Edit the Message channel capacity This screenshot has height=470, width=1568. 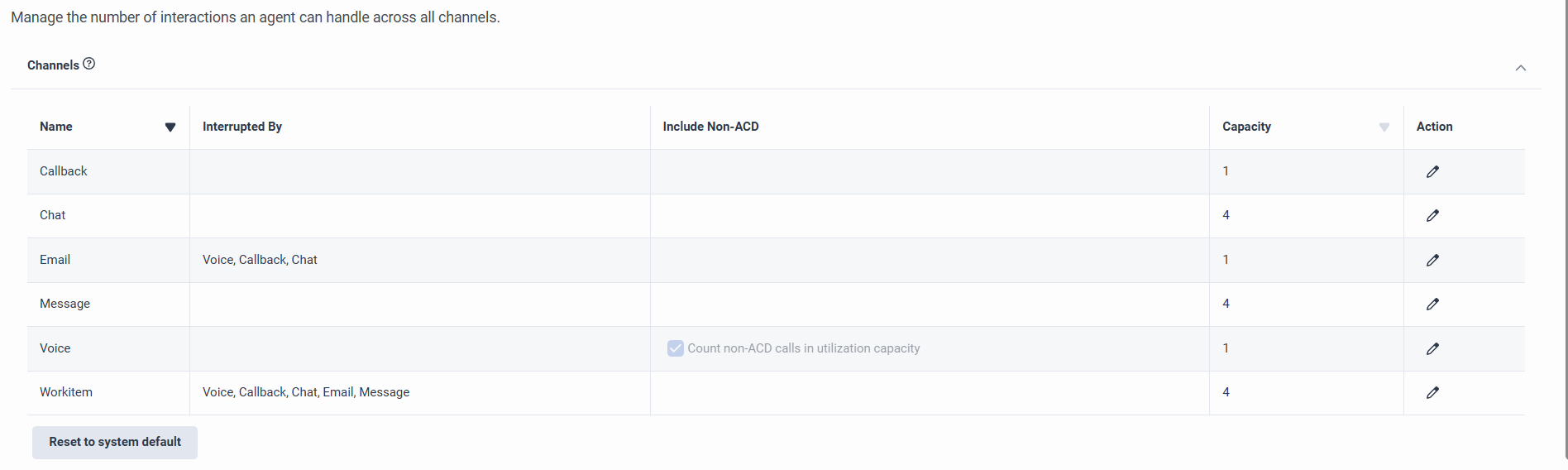(1432, 304)
